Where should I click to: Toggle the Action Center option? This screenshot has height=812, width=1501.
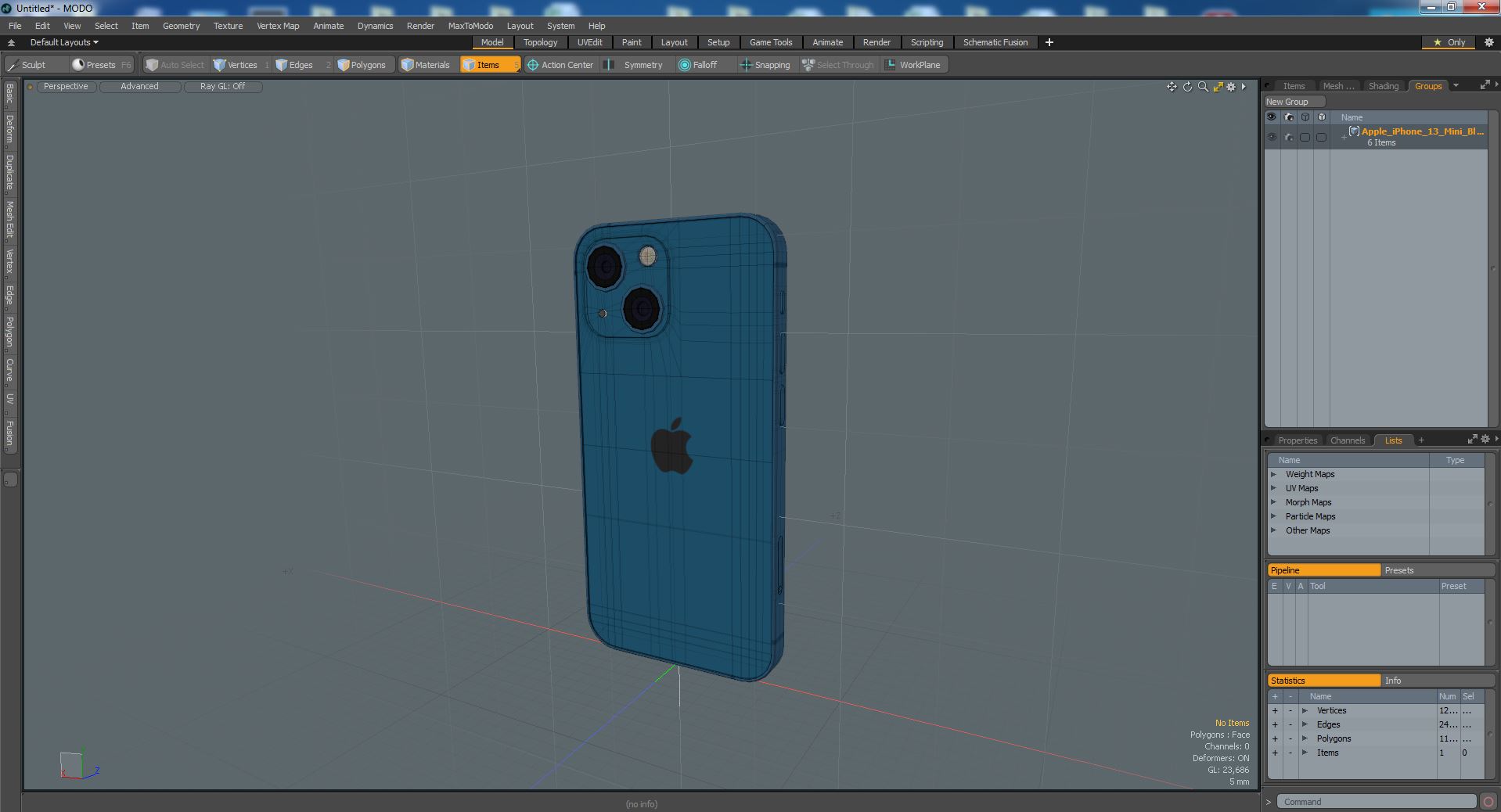[560, 65]
